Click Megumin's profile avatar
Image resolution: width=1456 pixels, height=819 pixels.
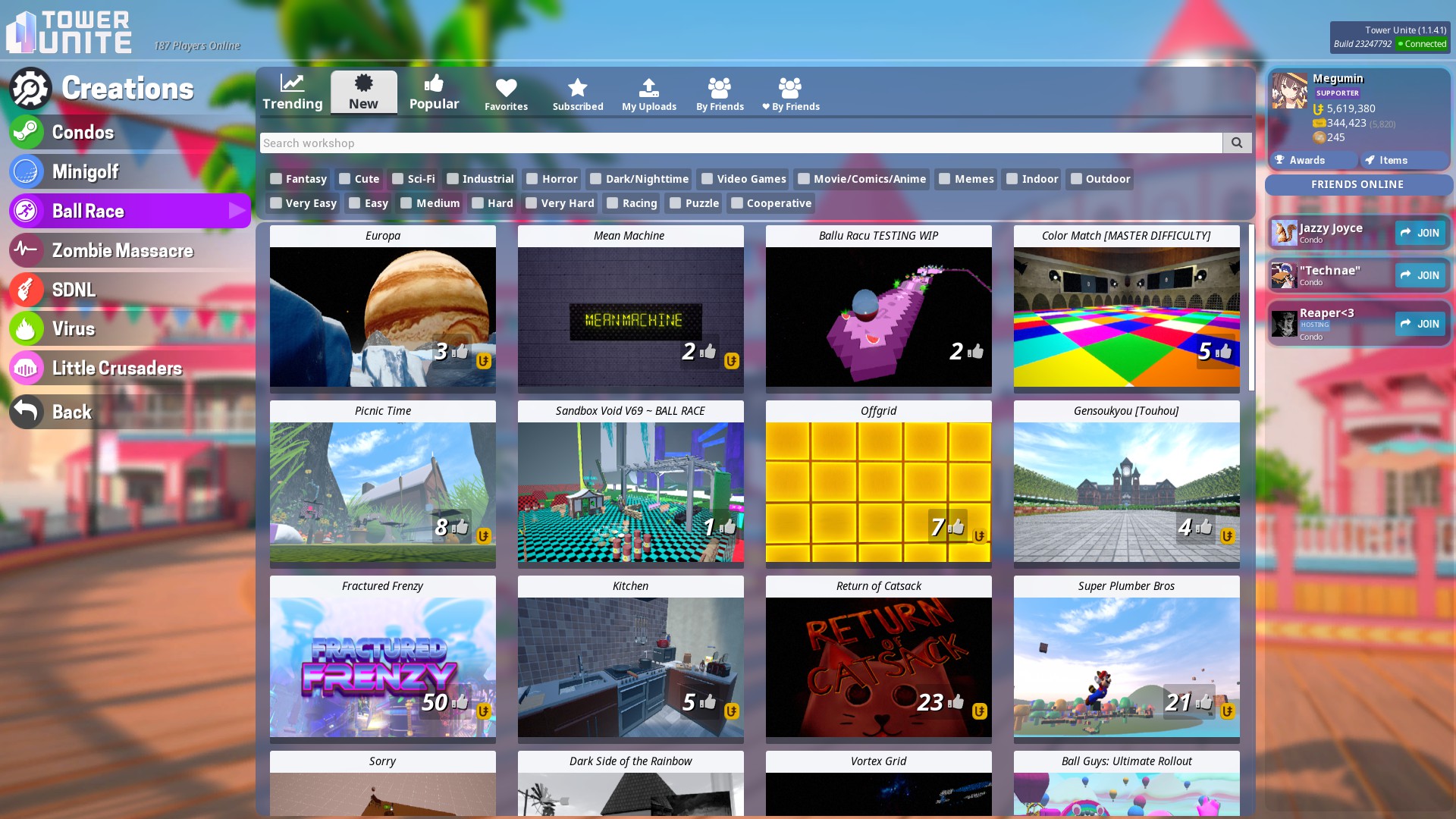(x=1289, y=90)
